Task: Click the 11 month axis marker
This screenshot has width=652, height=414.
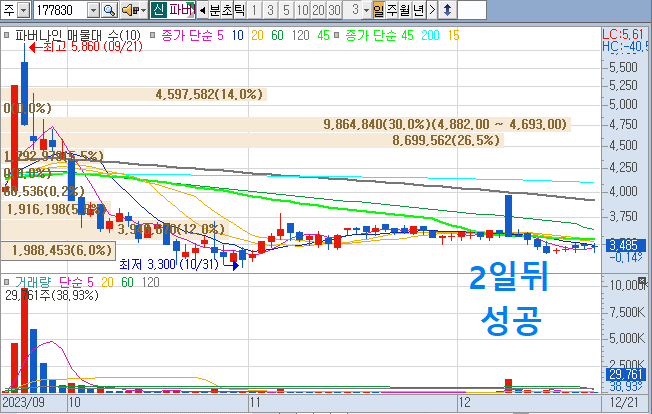Action: pos(255,402)
